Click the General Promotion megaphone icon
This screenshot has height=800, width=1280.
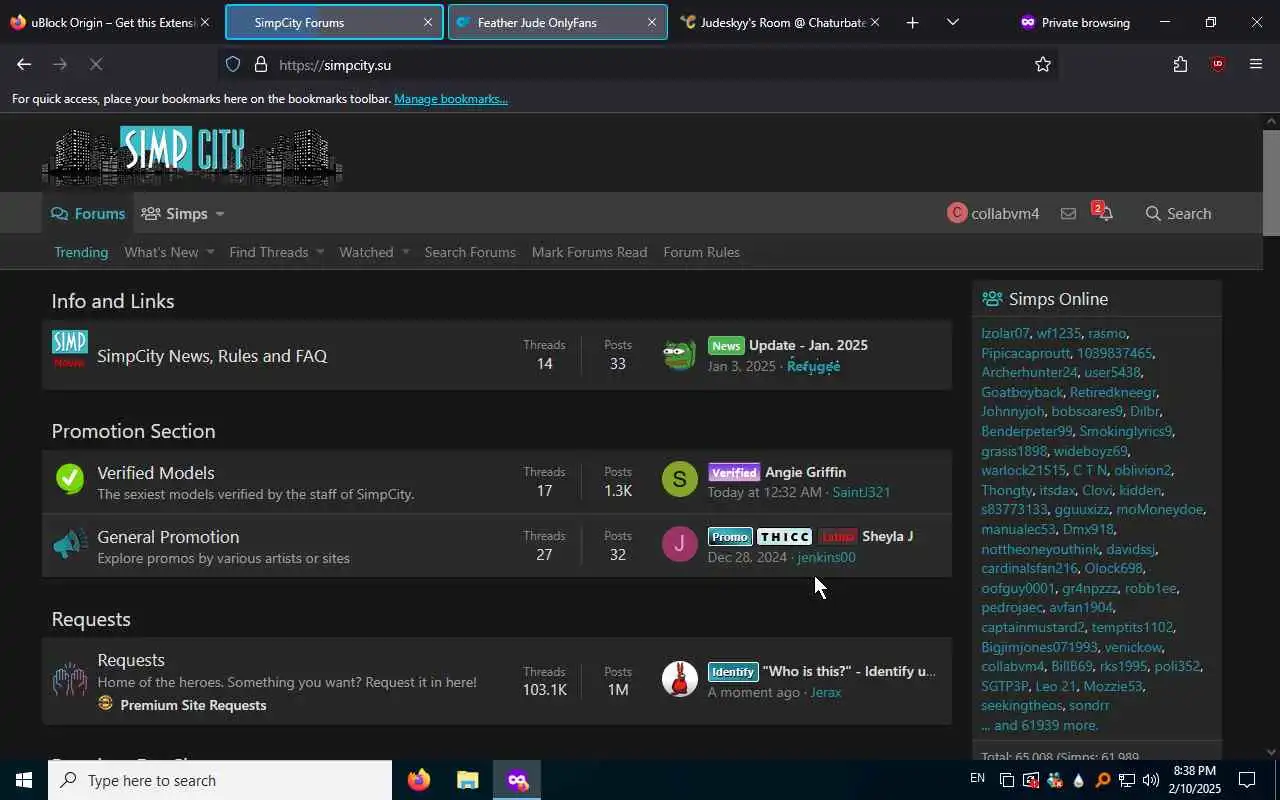70,543
